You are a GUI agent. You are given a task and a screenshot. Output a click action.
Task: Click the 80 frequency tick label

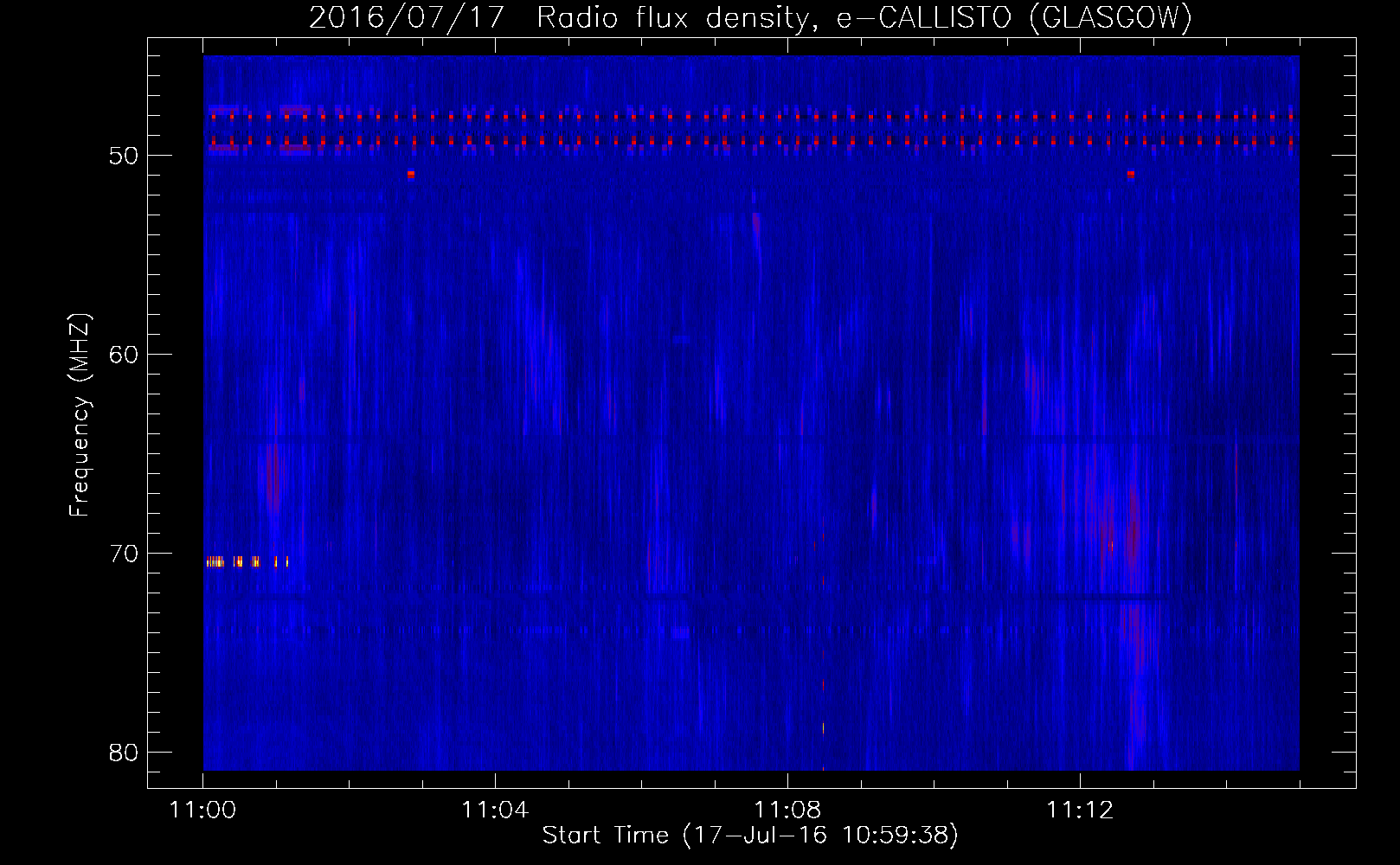point(124,753)
